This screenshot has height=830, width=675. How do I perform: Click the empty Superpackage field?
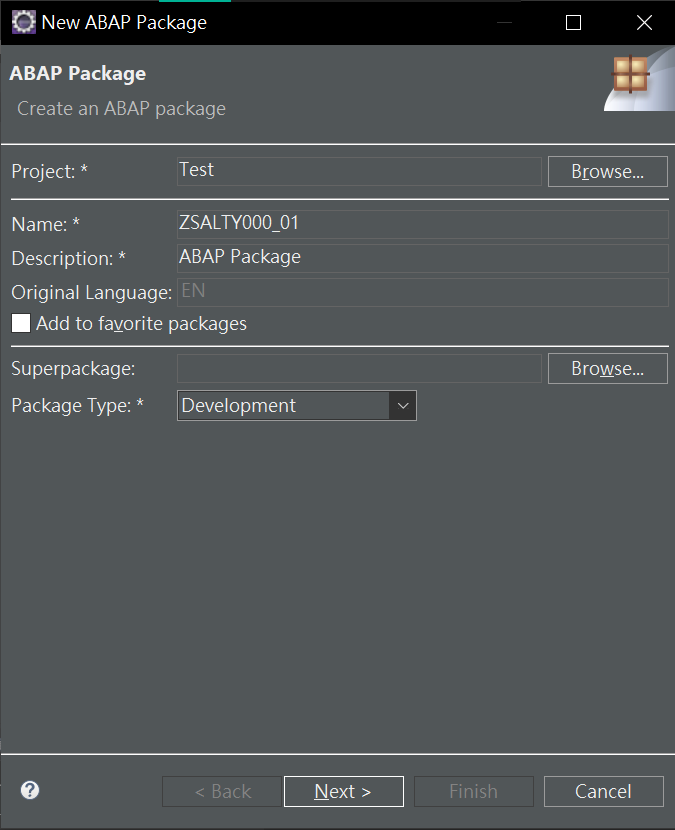[x=359, y=369]
